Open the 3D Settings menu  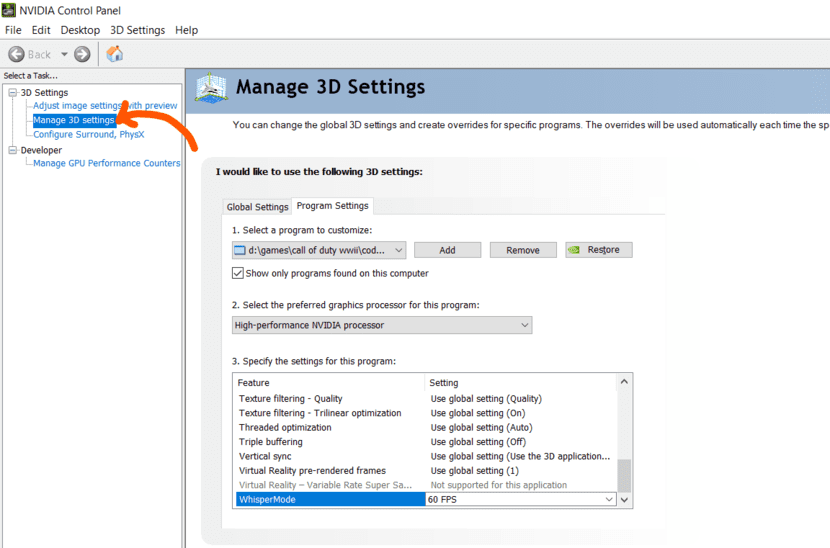138,30
